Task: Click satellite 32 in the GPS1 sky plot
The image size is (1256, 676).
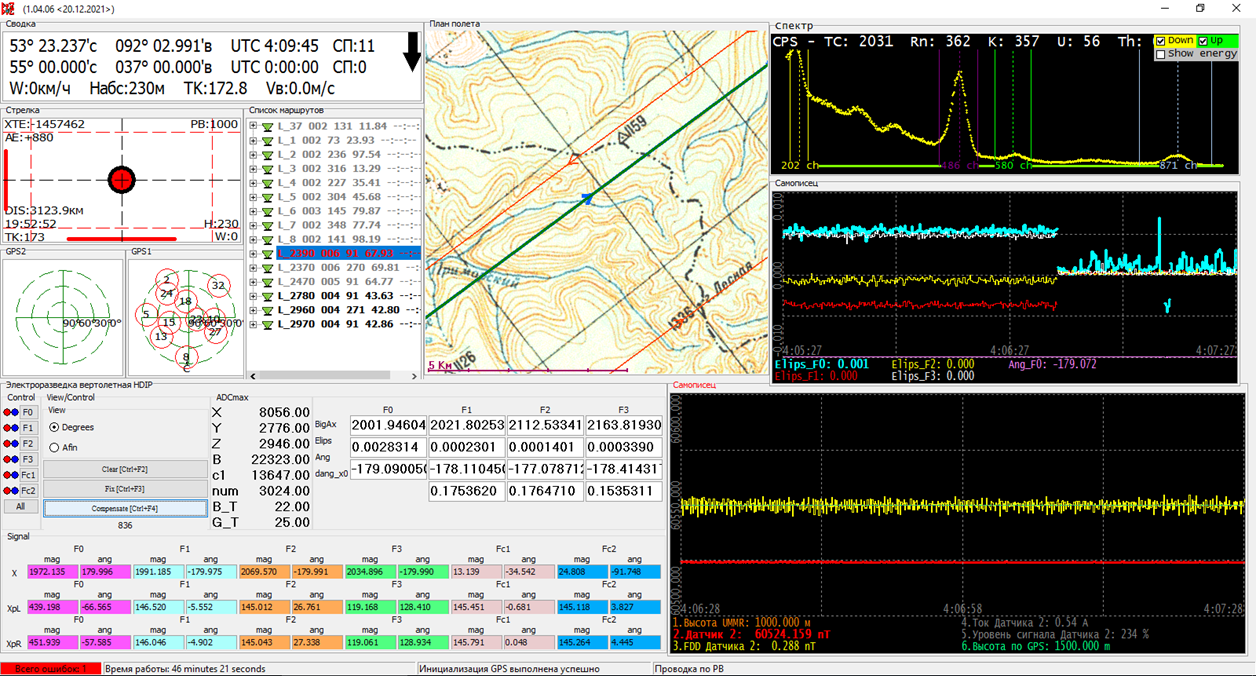Action: [218, 286]
